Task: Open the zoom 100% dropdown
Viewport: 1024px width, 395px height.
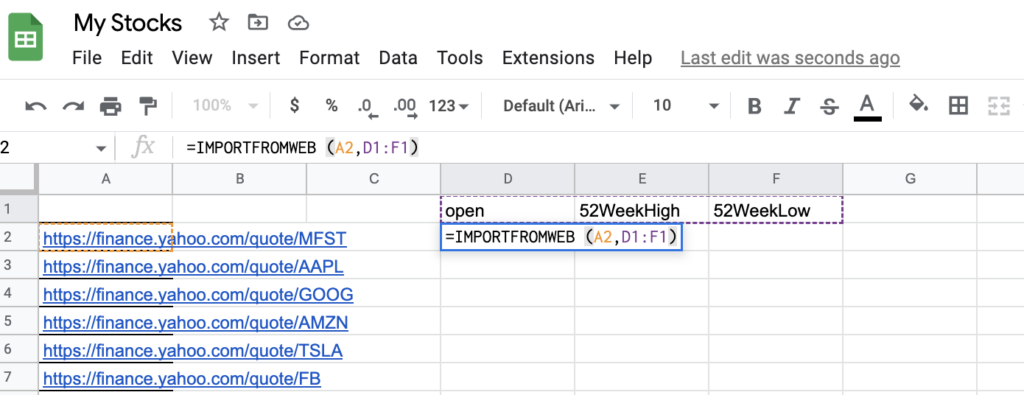Action: coord(226,105)
